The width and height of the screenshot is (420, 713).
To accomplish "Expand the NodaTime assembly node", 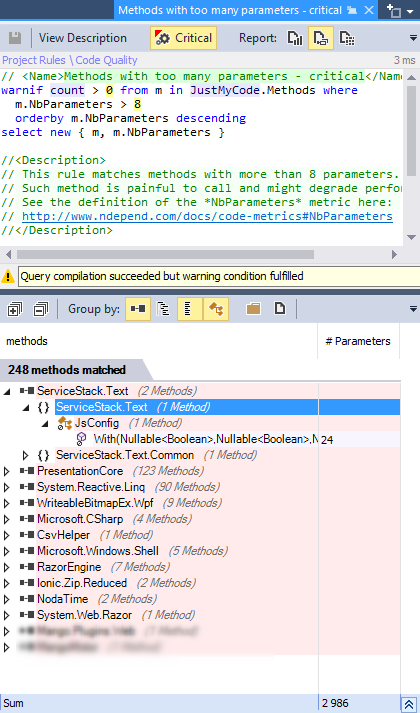I will pyautogui.click(x=6, y=599).
